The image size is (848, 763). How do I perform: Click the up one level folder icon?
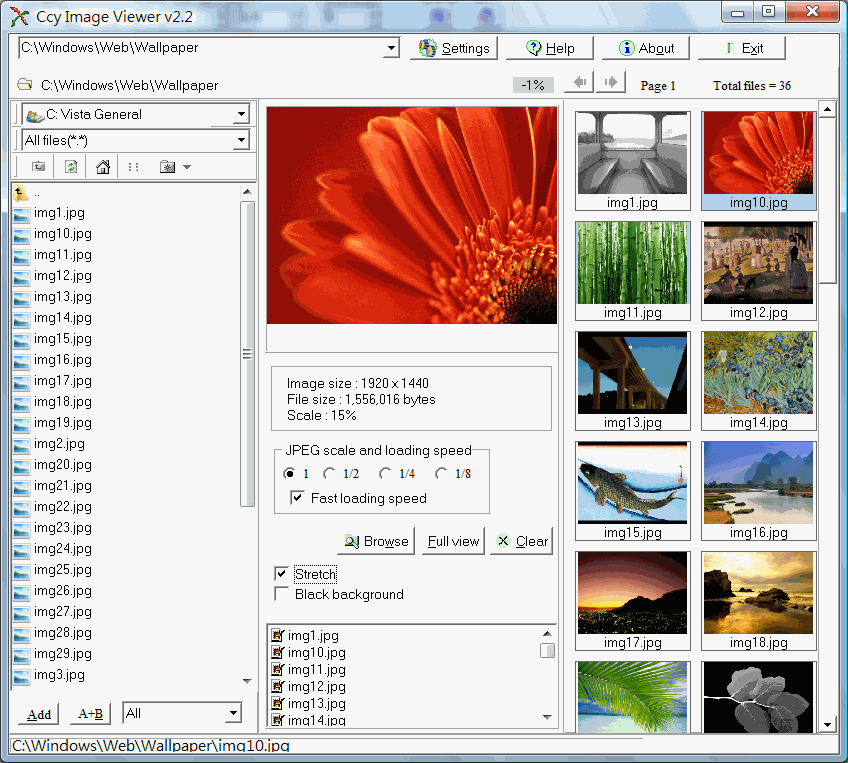click(39, 167)
